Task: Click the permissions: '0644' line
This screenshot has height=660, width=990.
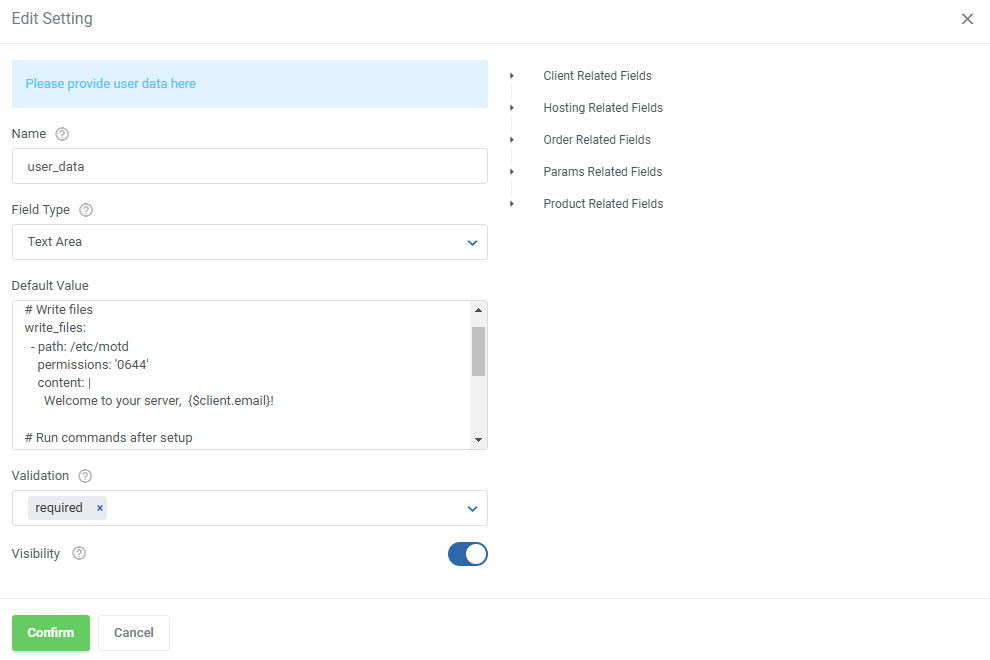Action: point(93,364)
